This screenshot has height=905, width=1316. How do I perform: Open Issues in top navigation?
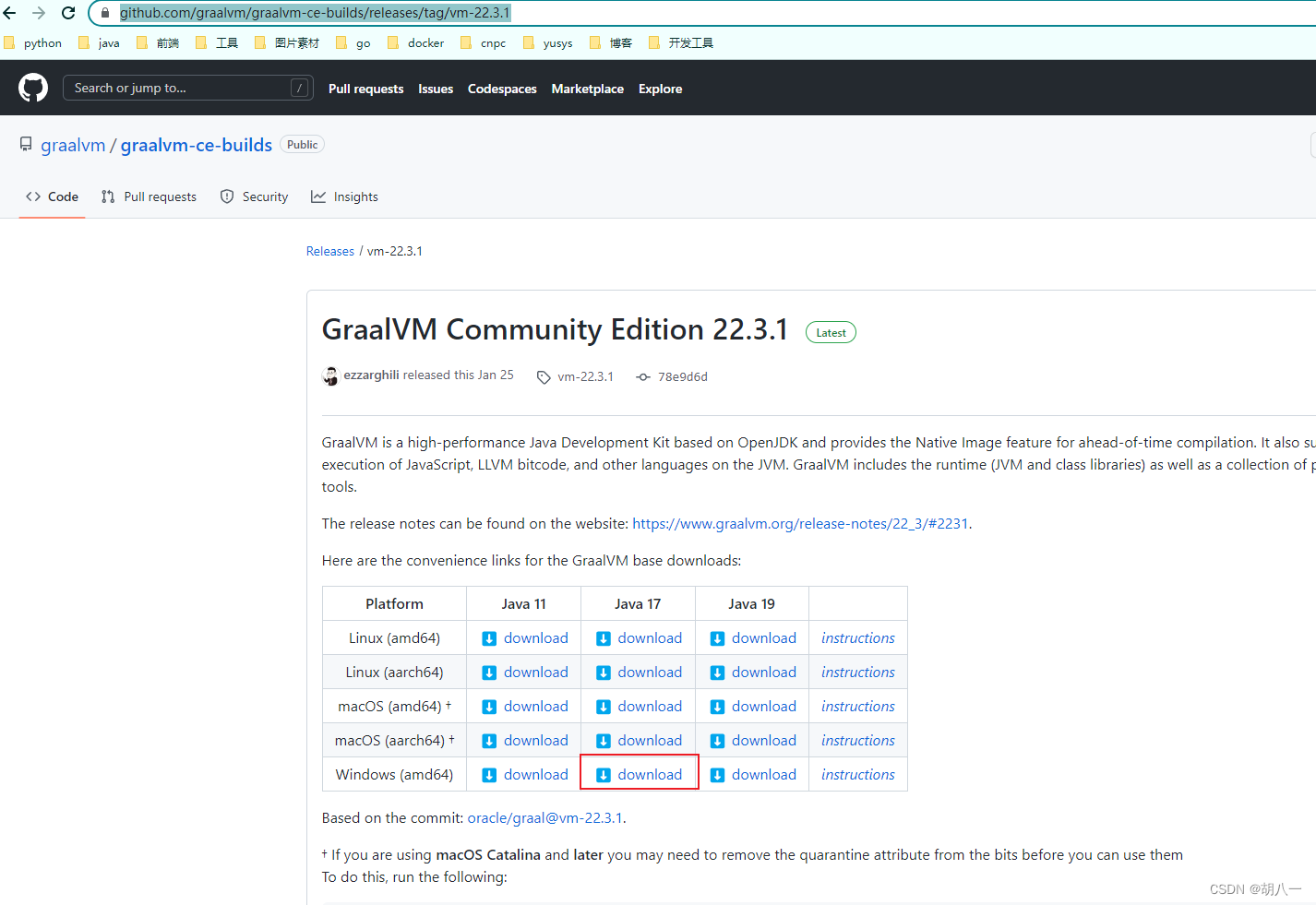(x=436, y=89)
